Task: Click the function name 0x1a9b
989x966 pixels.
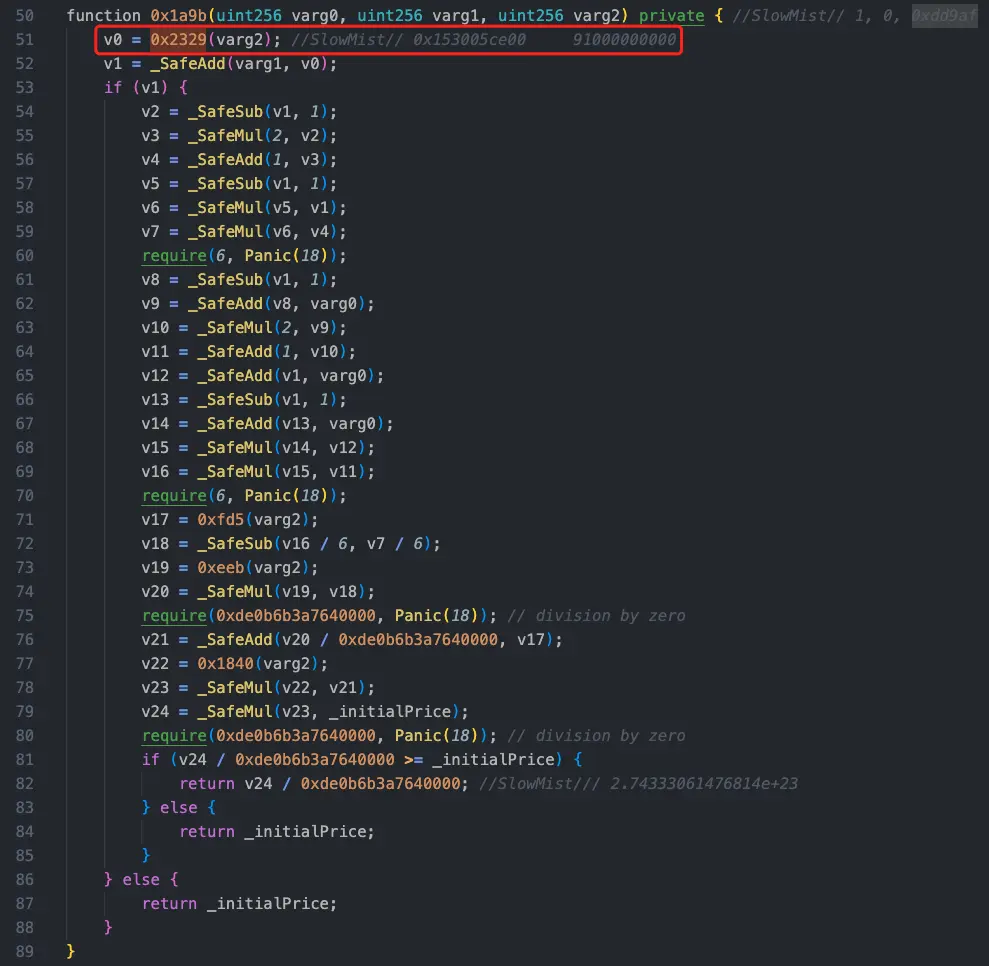Action: [178, 16]
